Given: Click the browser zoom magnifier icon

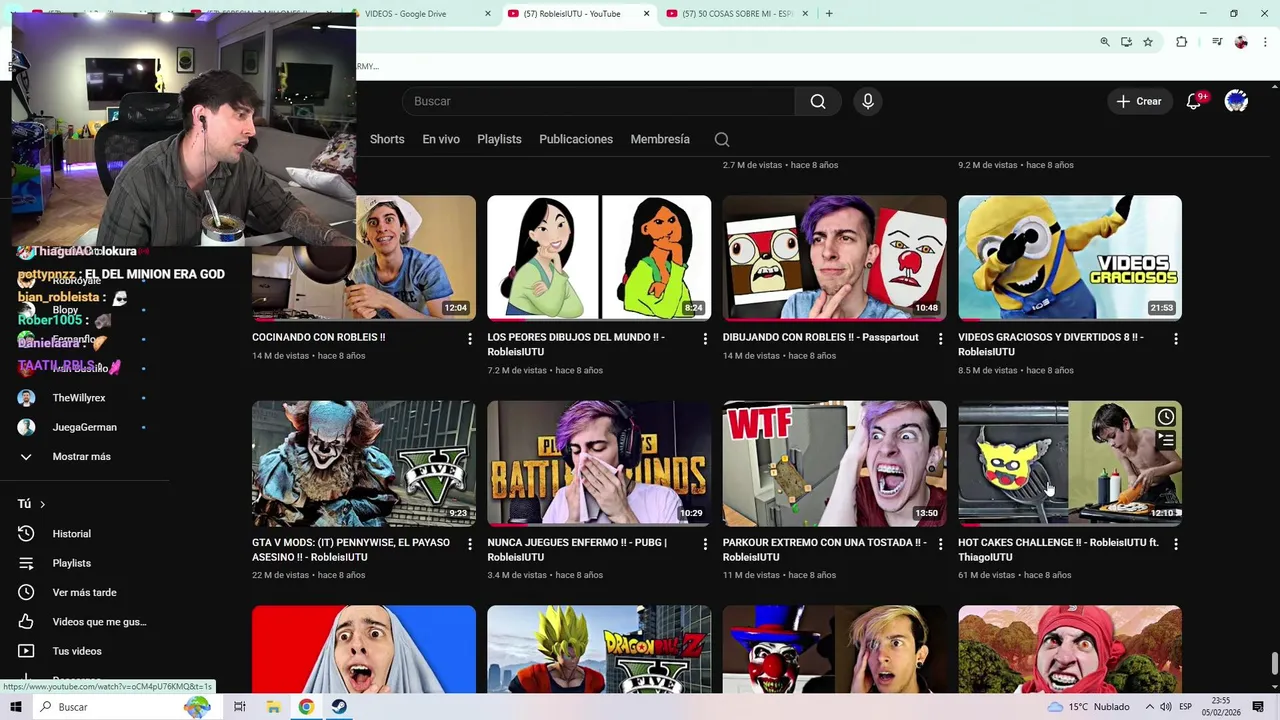Looking at the screenshot, I should (x=1105, y=42).
